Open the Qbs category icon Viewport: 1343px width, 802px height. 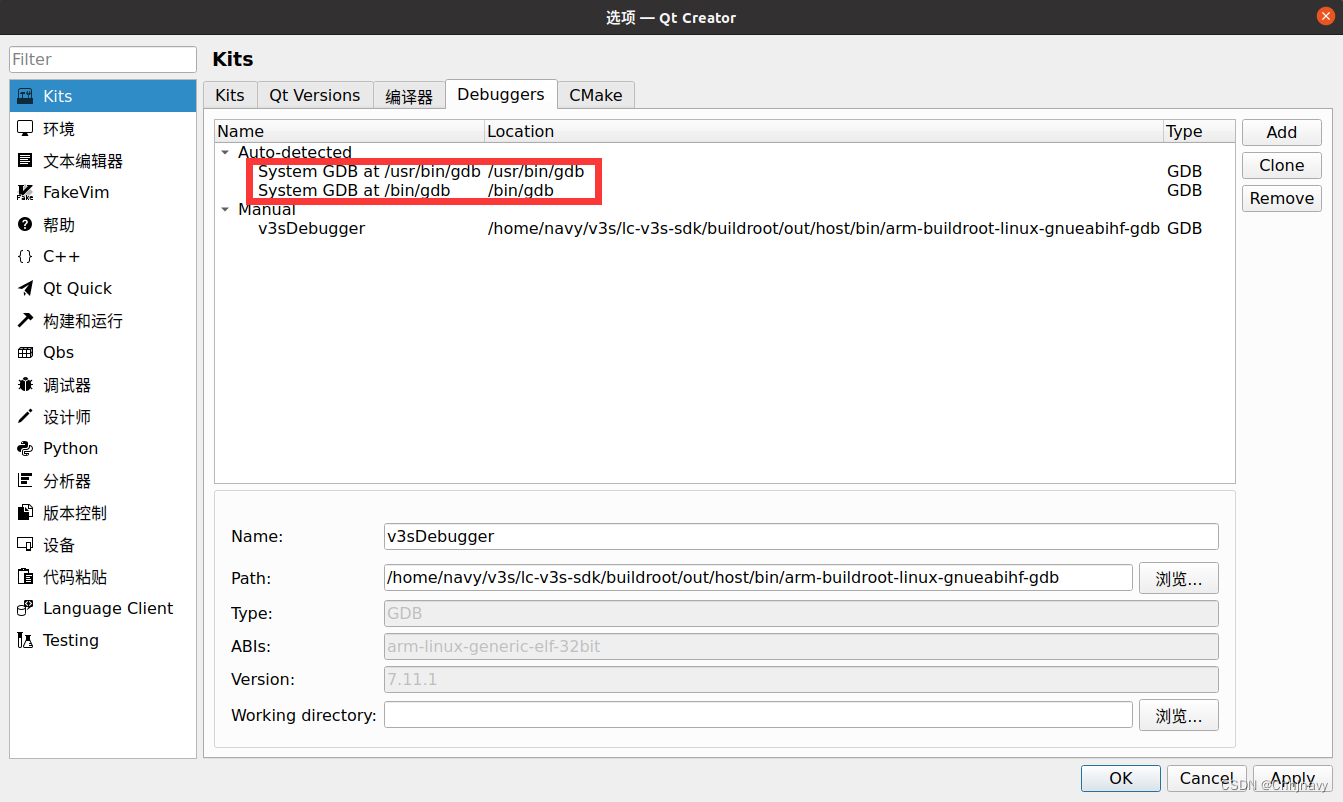[x=26, y=352]
